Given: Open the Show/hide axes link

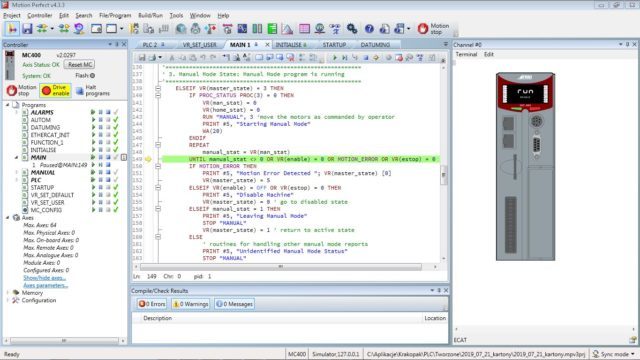Looking at the screenshot, I should [x=44, y=278].
